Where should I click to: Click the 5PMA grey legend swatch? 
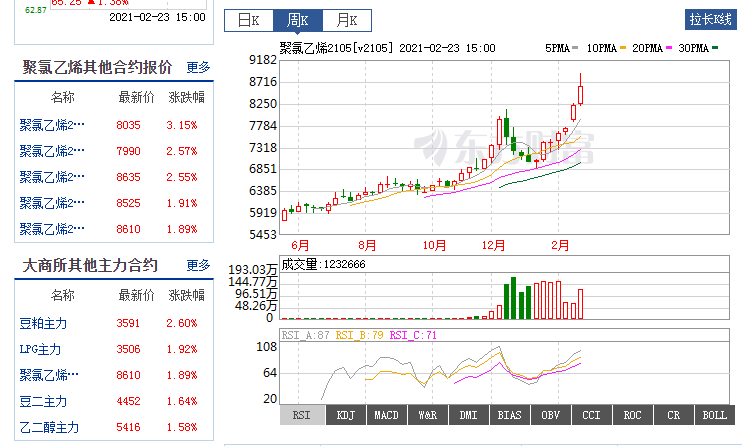coord(575,48)
